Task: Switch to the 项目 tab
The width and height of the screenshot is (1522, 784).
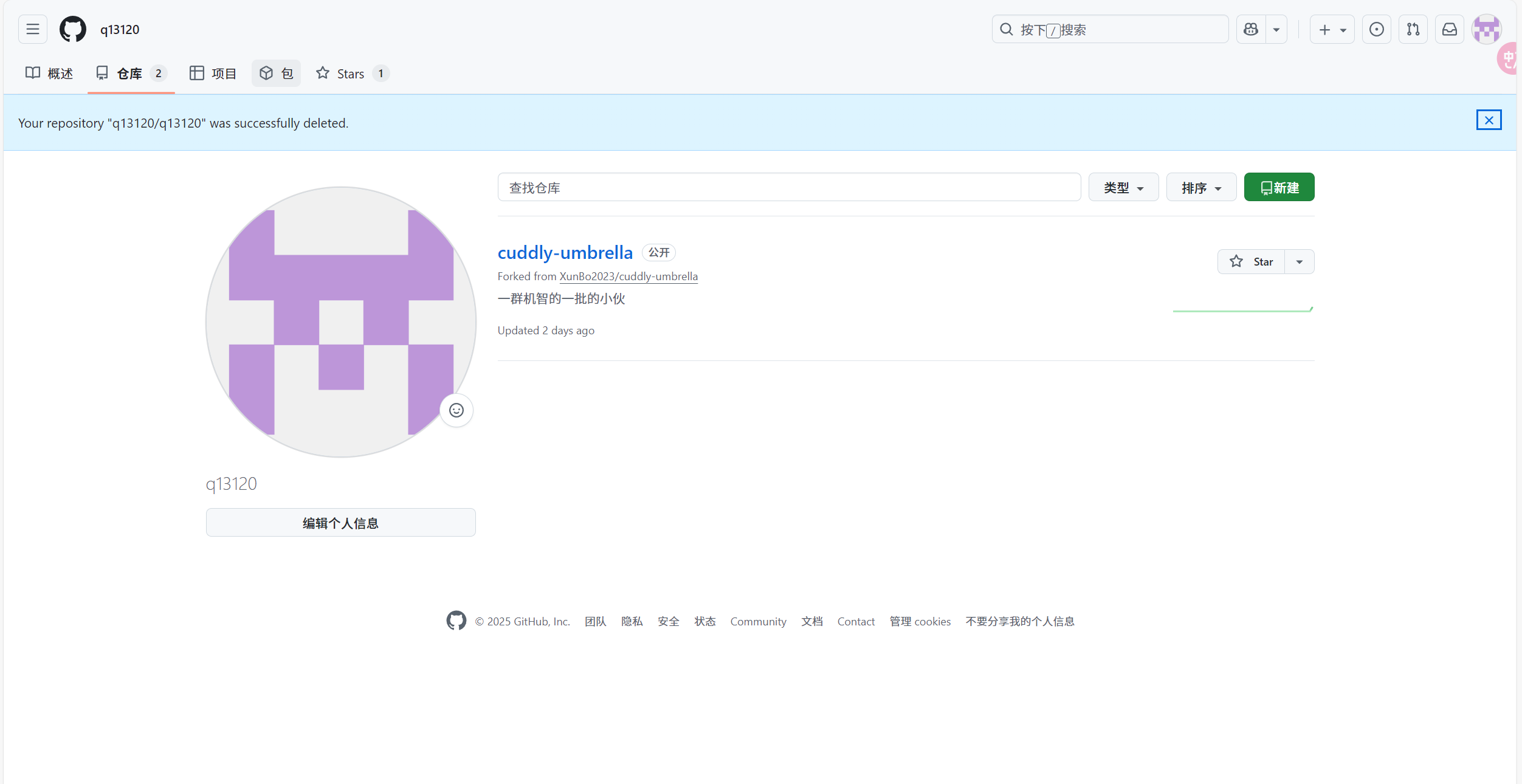Action: pyautogui.click(x=212, y=73)
